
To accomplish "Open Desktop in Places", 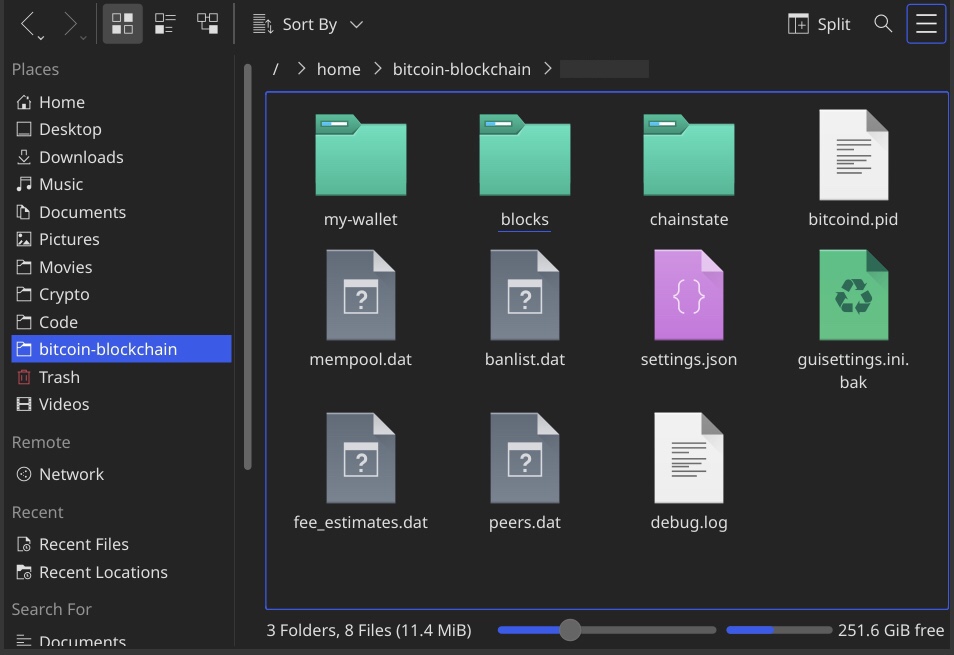I will [121, 130].
